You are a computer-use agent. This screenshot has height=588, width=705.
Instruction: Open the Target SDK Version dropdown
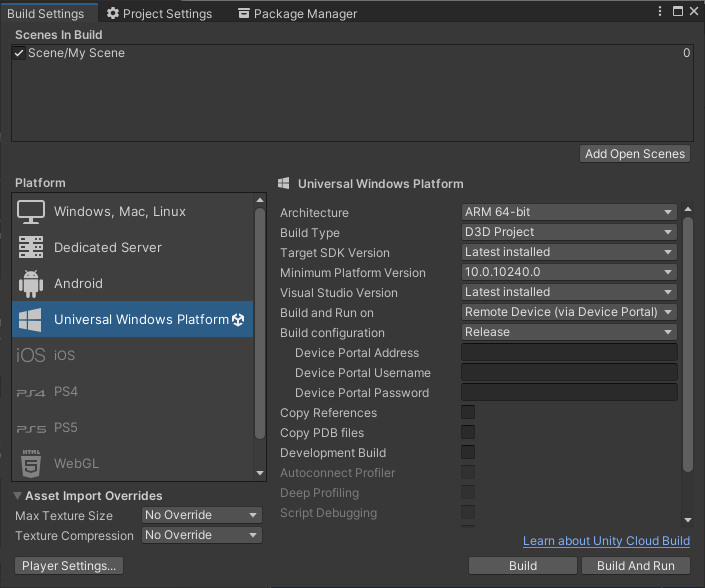point(569,252)
